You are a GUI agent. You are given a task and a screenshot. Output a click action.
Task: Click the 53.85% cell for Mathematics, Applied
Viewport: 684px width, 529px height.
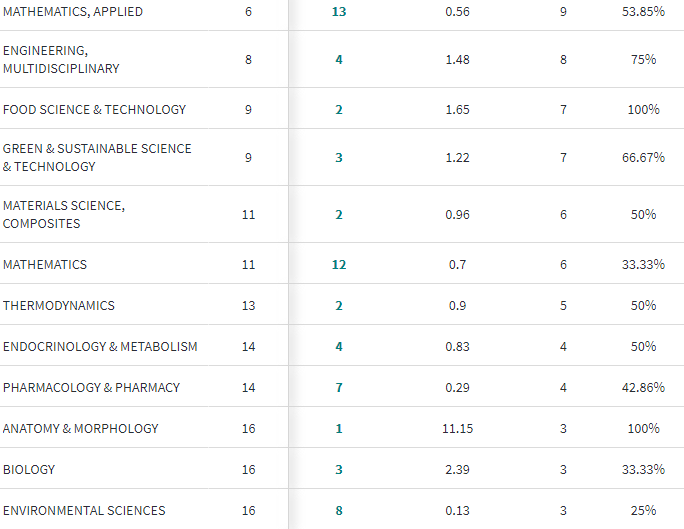pyautogui.click(x=643, y=12)
